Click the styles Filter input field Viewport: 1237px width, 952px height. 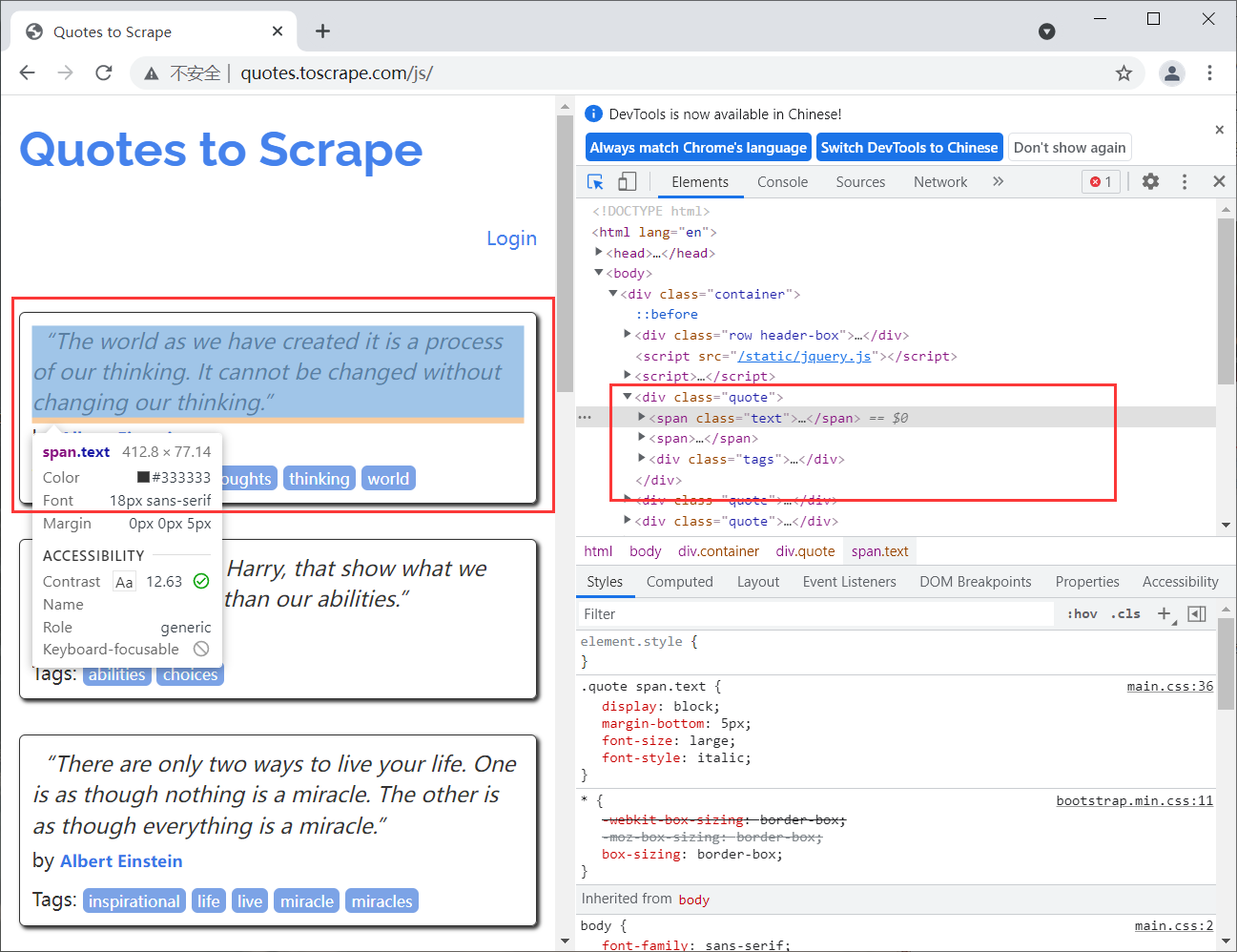pyautogui.click(x=816, y=614)
